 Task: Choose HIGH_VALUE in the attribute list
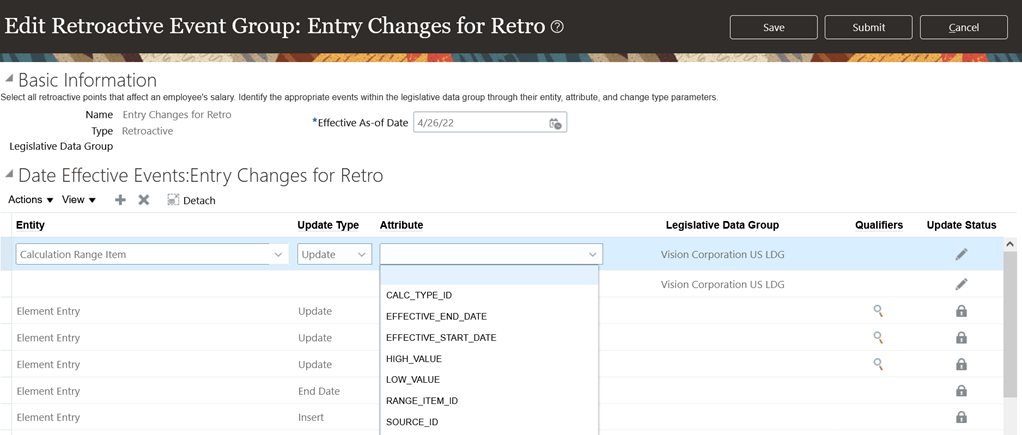point(414,359)
